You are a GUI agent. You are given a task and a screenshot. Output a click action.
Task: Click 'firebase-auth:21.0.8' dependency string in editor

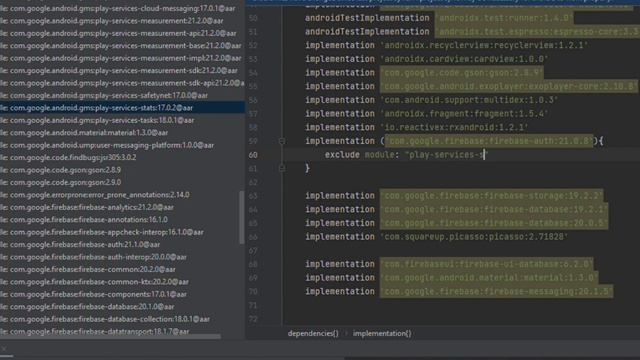489,141
